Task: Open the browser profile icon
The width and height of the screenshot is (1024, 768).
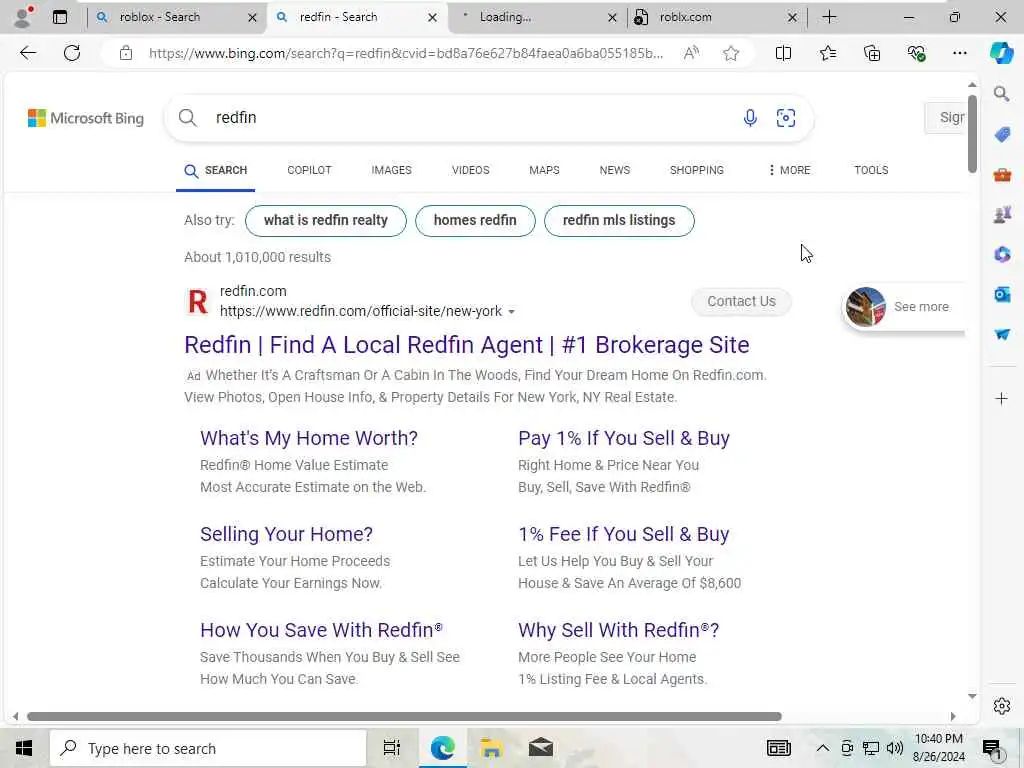Action: (x=23, y=17)
